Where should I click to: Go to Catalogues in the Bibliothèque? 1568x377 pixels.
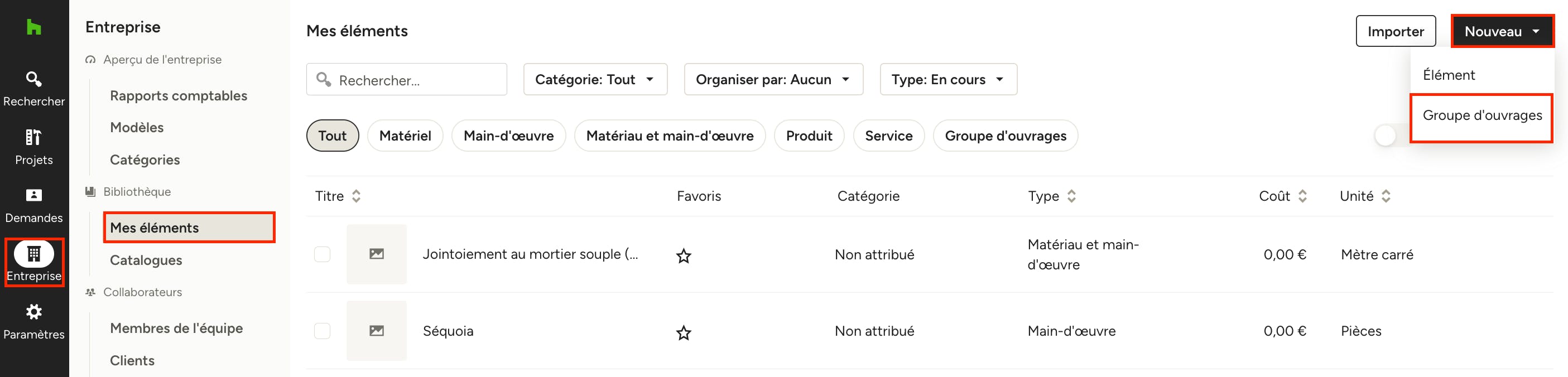coord(146,260)
